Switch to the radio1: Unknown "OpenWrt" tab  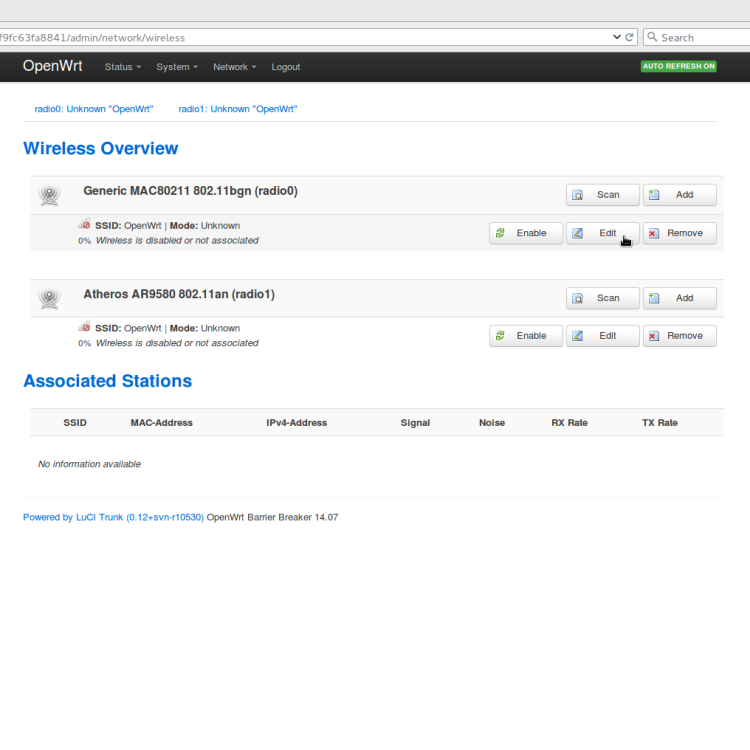pyautogui.click(x=238, y=109)
